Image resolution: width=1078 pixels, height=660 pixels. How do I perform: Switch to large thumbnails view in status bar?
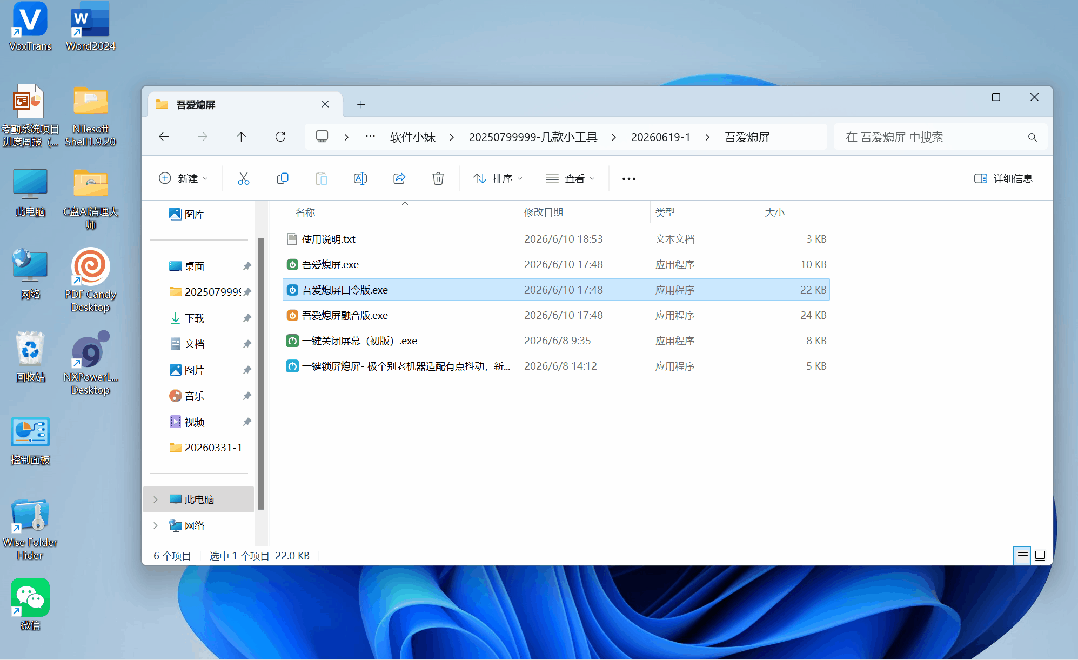pos(1040,556)
